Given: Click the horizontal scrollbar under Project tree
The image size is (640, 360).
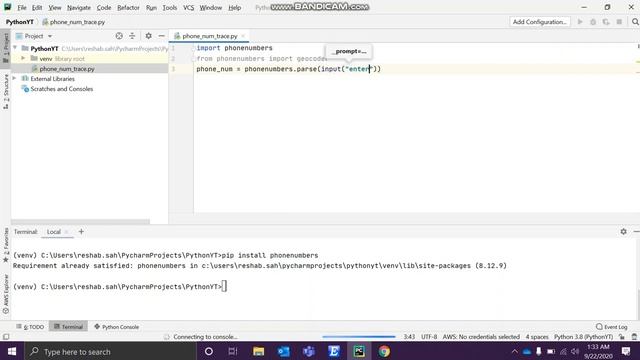Looking at the screenshot, I should (80, 222).
